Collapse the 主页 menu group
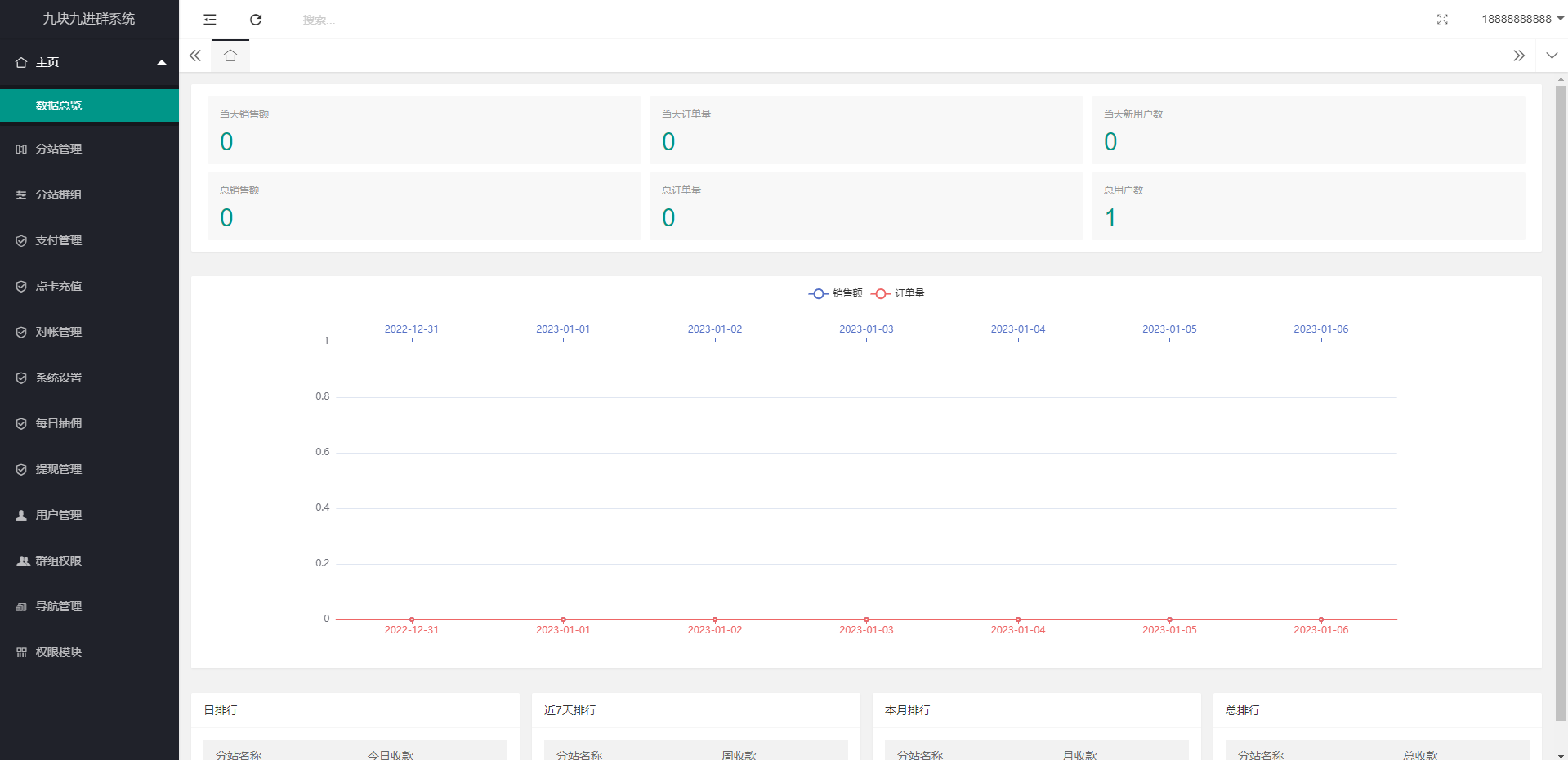 coord(89,62)
